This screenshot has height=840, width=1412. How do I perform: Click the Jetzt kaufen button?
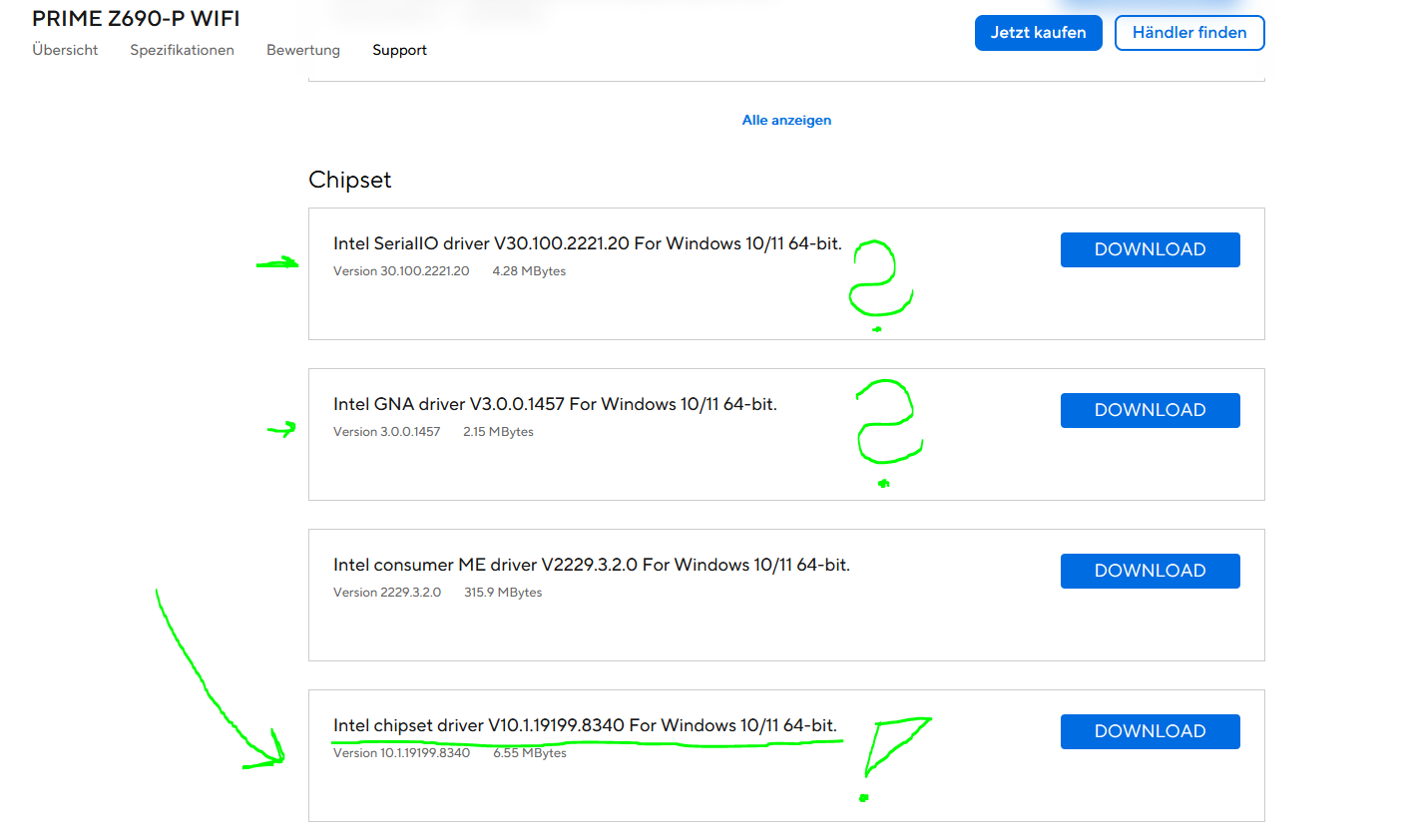click(1038, 33)
